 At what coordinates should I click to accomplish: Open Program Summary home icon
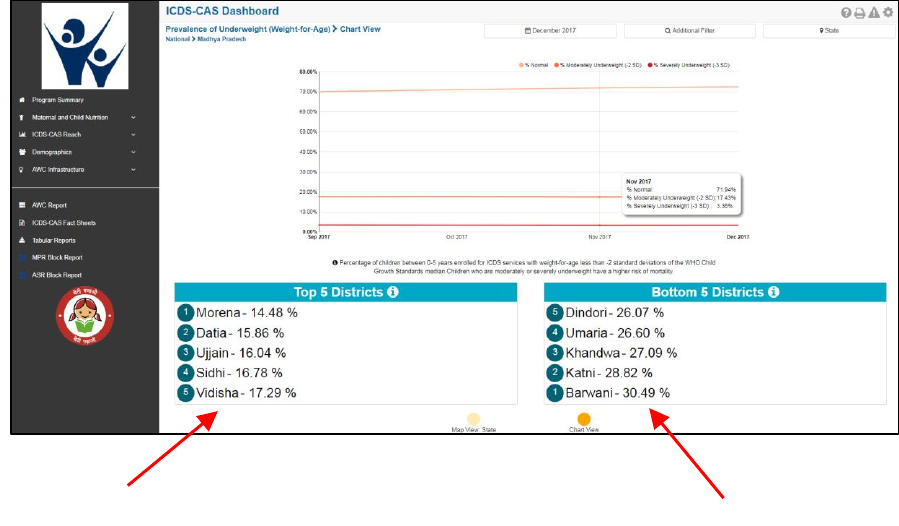[22, 100]
